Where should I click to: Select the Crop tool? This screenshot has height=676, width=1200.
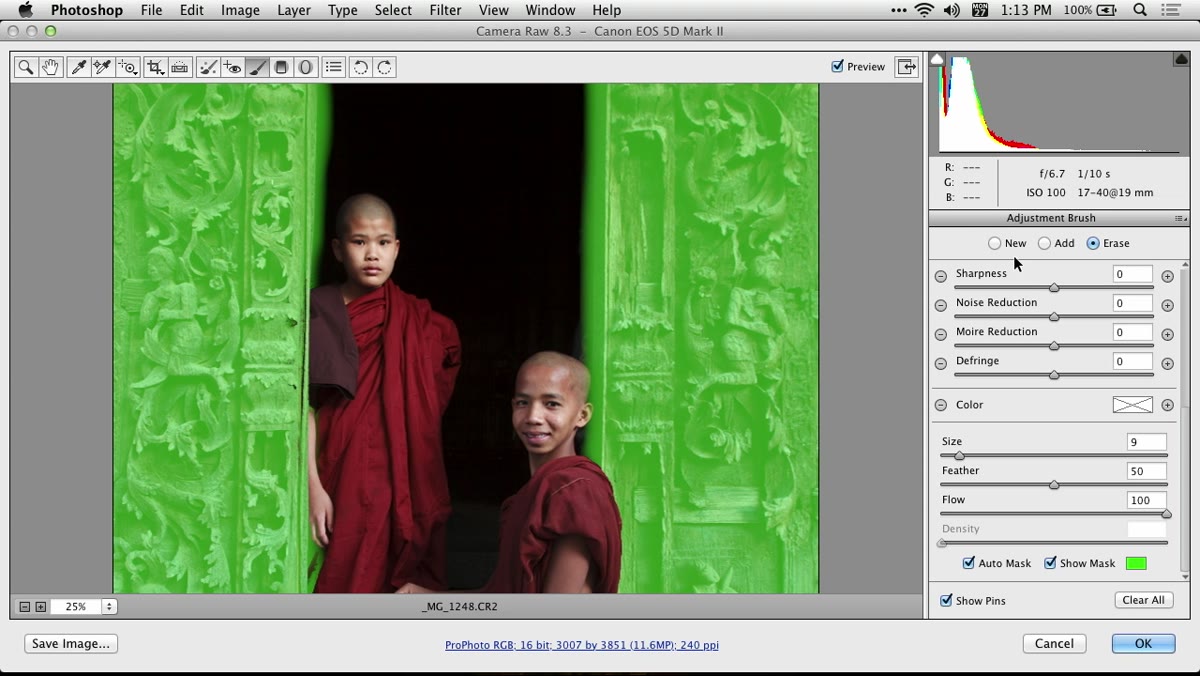pyautogui.click(x=155, y=67)
